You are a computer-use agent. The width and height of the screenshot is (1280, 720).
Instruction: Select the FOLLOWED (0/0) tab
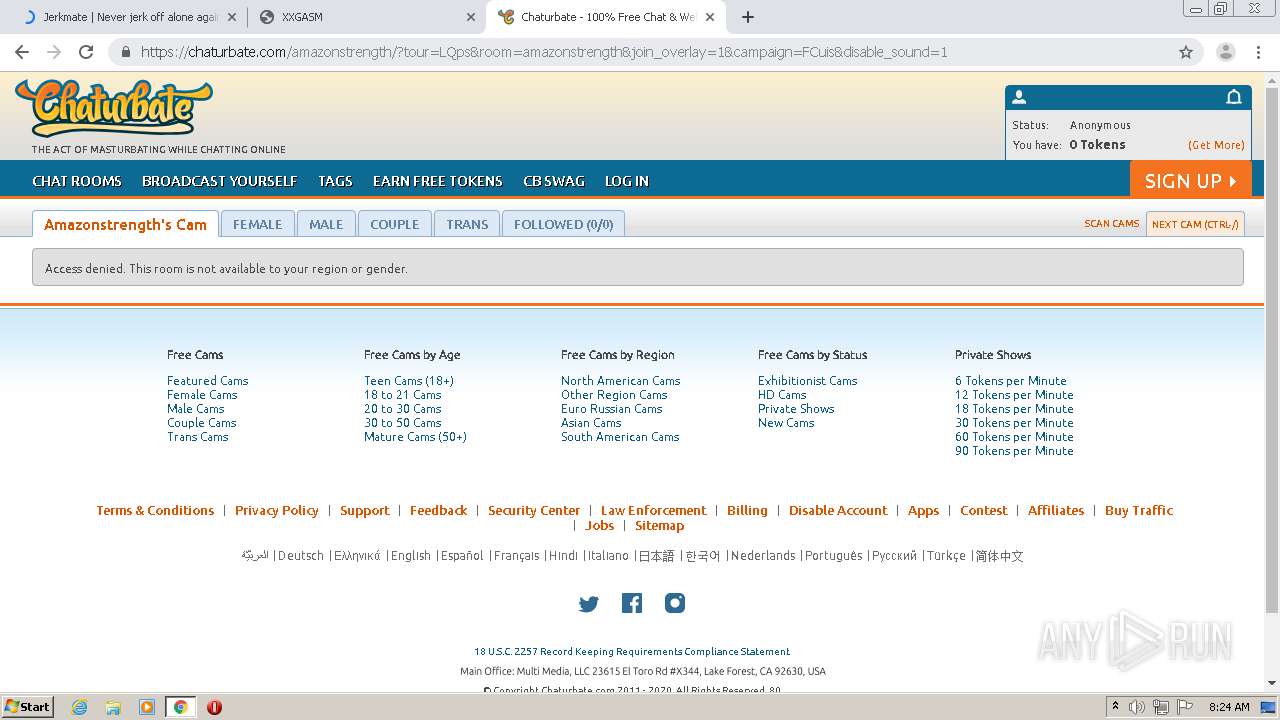(564, 224)
